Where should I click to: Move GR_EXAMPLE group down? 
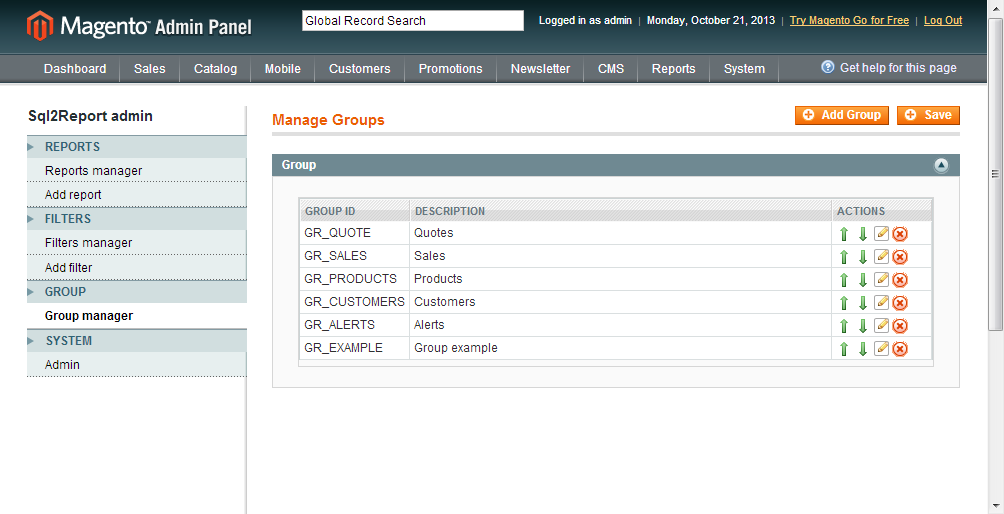[x=862, y=349]
